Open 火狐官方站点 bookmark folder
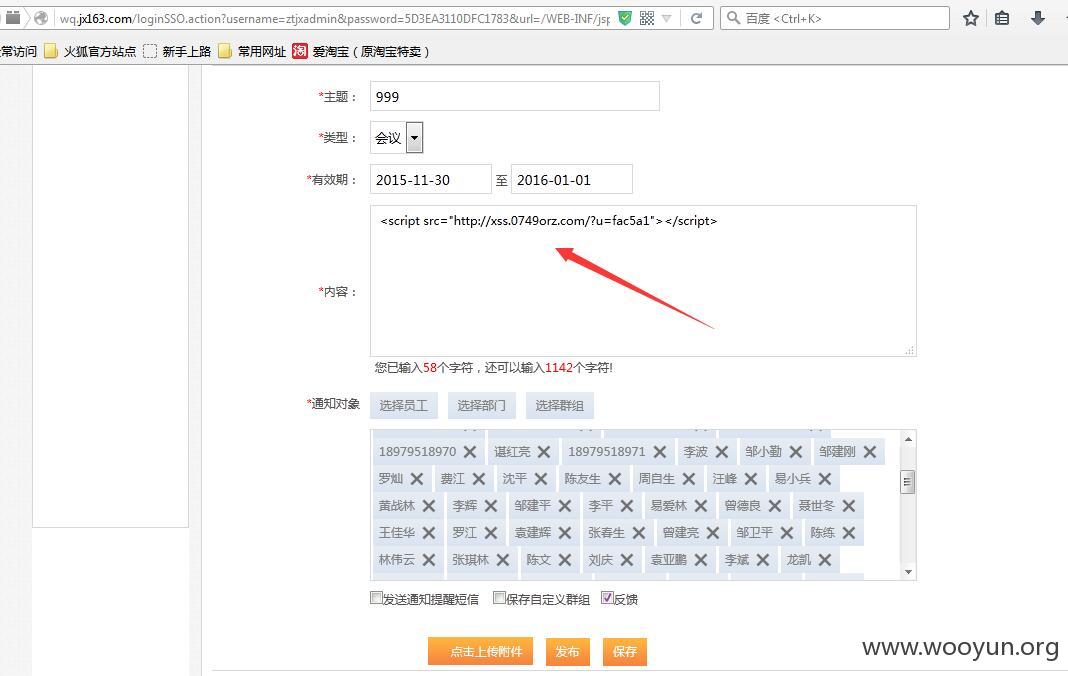1068x676 pixels. [x=91, y=51]
